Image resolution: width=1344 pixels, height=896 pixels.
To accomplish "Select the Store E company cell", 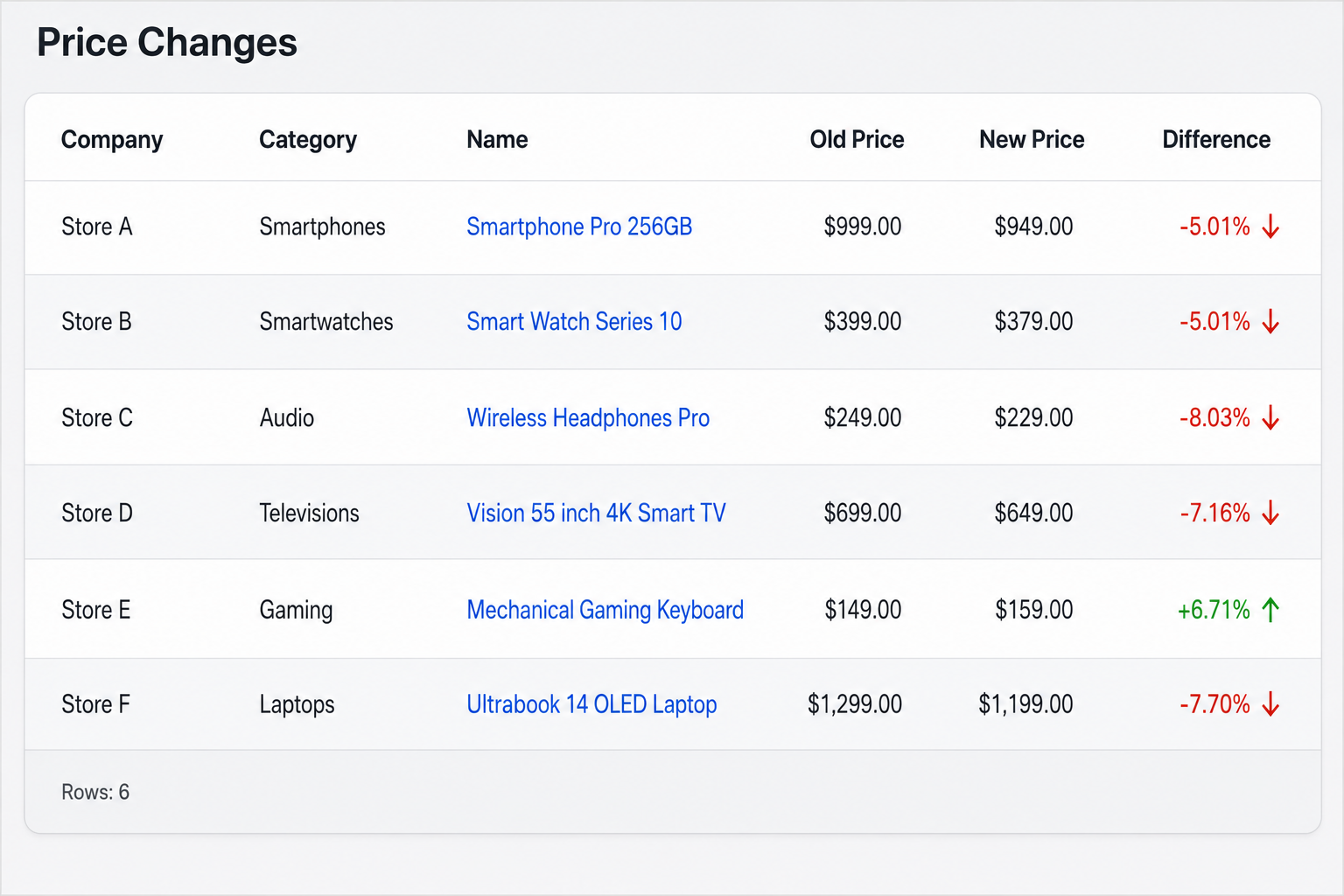I will [x=96, y=609].
